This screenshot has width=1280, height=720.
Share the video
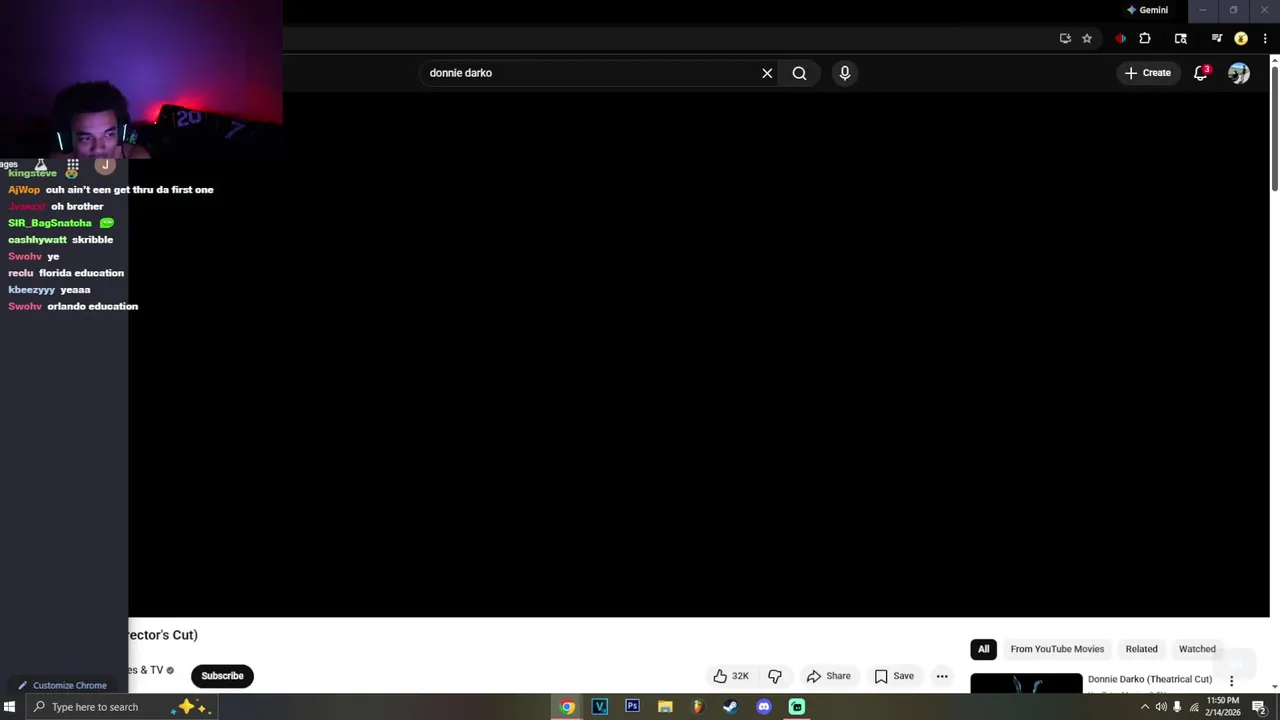[829, 676]
